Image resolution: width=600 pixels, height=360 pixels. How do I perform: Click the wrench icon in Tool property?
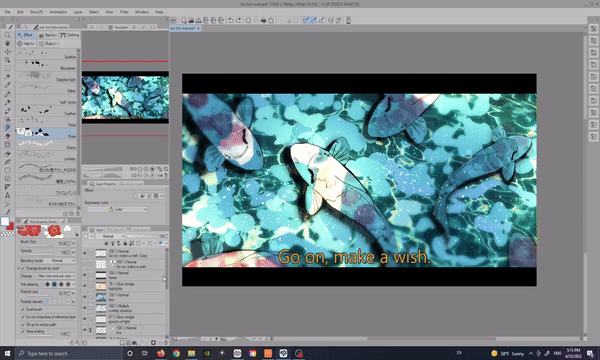coord(78,343)
